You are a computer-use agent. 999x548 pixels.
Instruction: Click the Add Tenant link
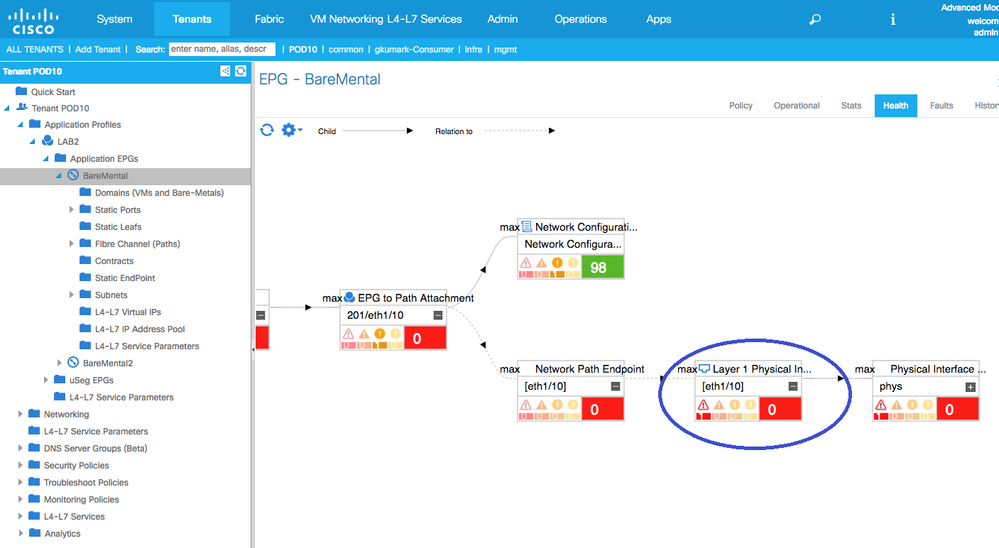[97, 49]
